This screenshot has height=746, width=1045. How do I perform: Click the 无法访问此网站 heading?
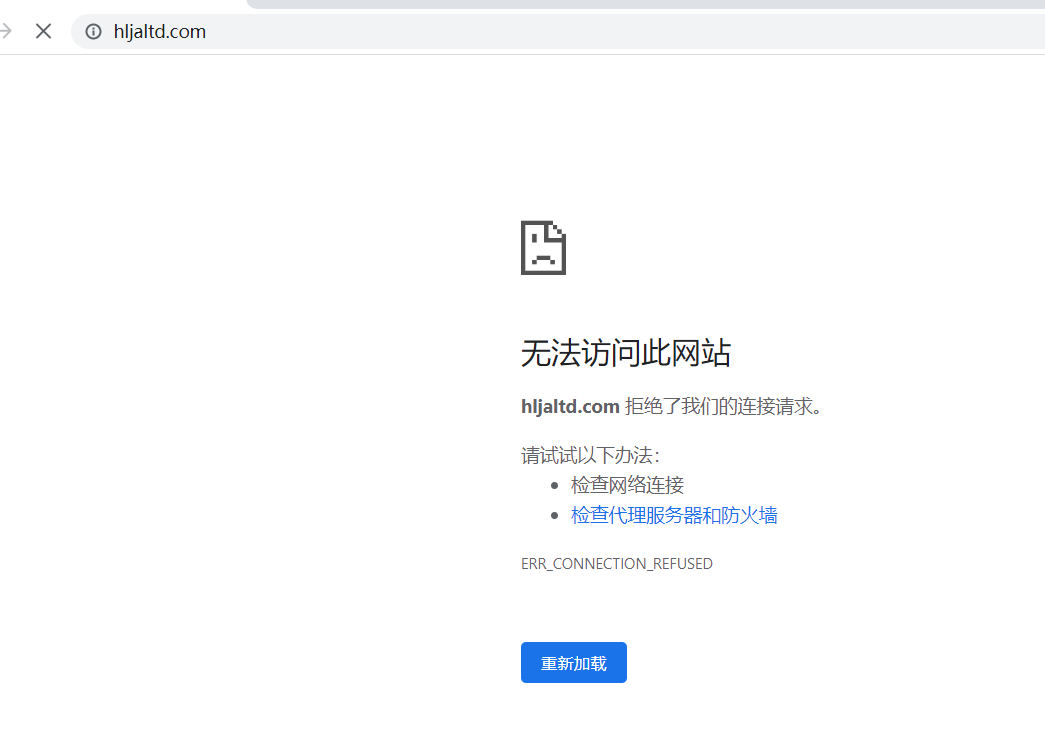626,353
